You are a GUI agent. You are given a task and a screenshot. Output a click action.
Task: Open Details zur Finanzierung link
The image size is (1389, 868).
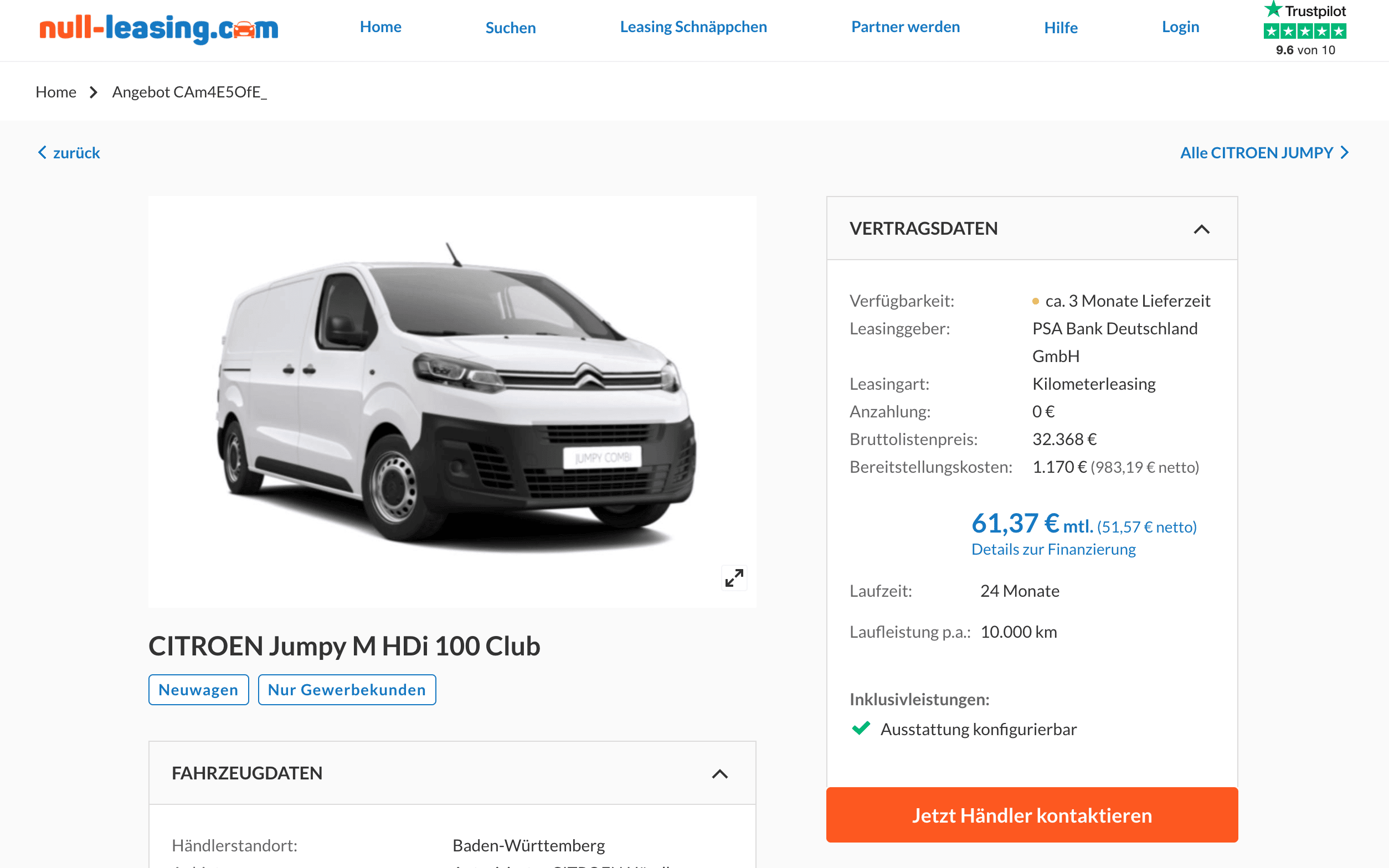[1053, 549]
